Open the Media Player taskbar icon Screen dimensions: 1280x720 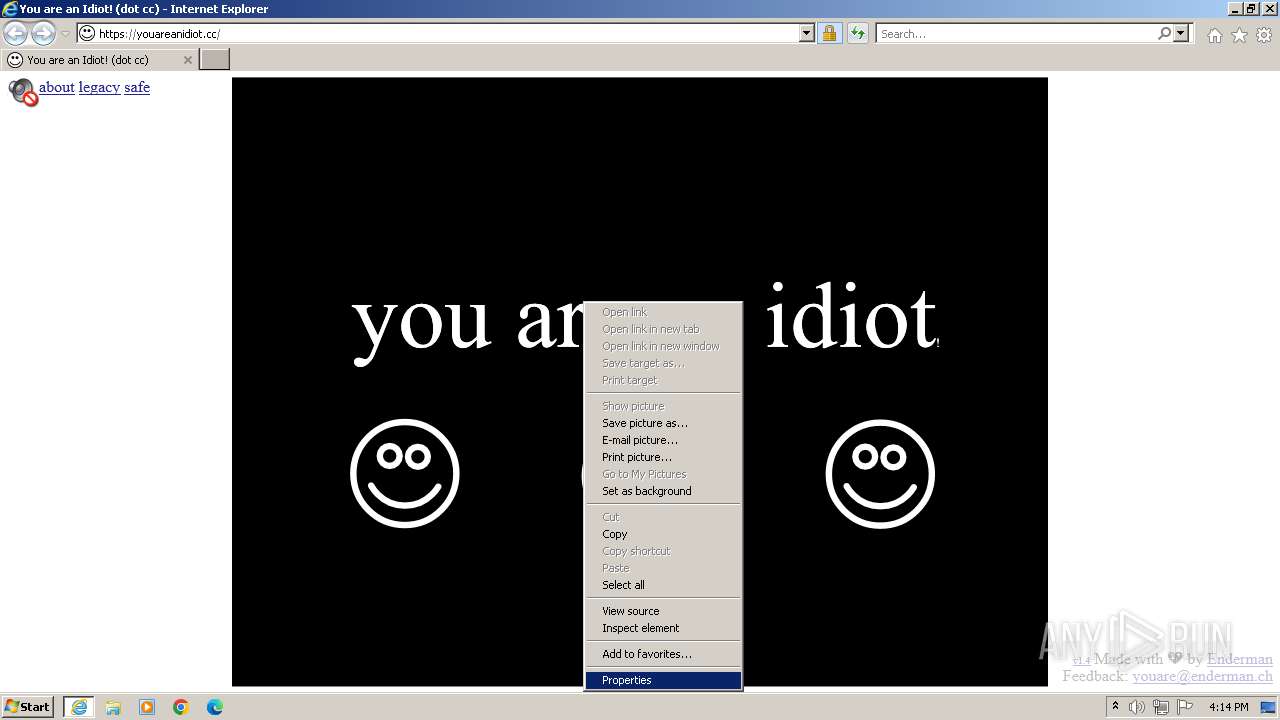click(x=147, y=707)
